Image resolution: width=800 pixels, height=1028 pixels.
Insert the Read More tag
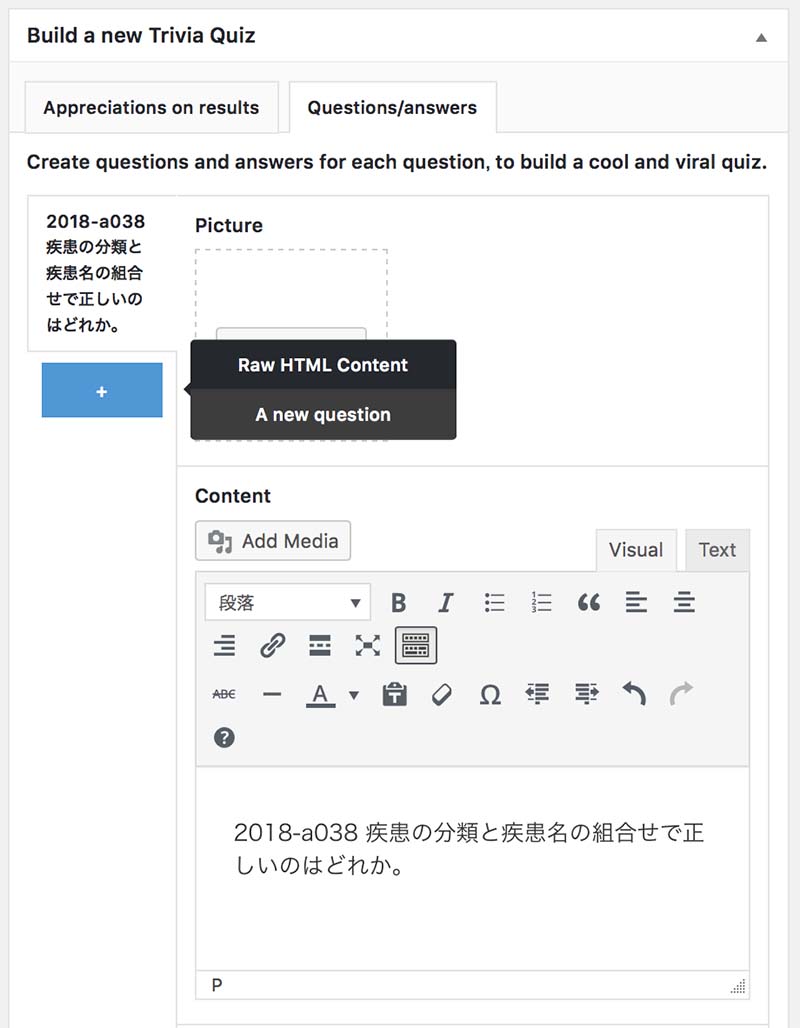click(x=320, y=646)
